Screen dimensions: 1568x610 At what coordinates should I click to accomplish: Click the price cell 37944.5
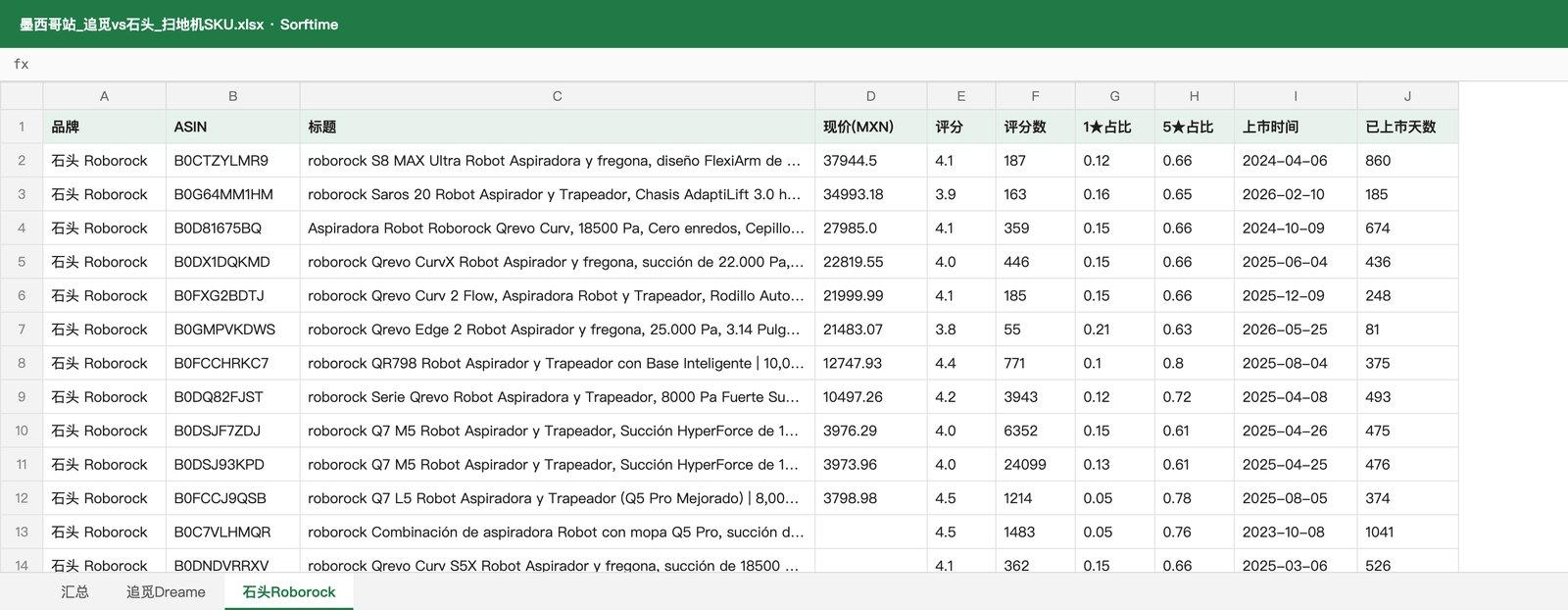click(x=870, y=161)
